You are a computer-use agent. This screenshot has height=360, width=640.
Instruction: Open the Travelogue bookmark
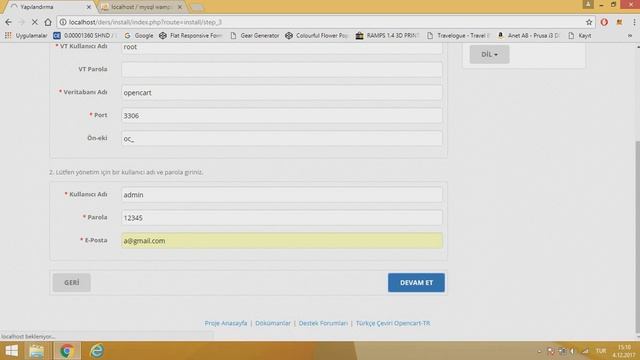[x=458, y=36]
